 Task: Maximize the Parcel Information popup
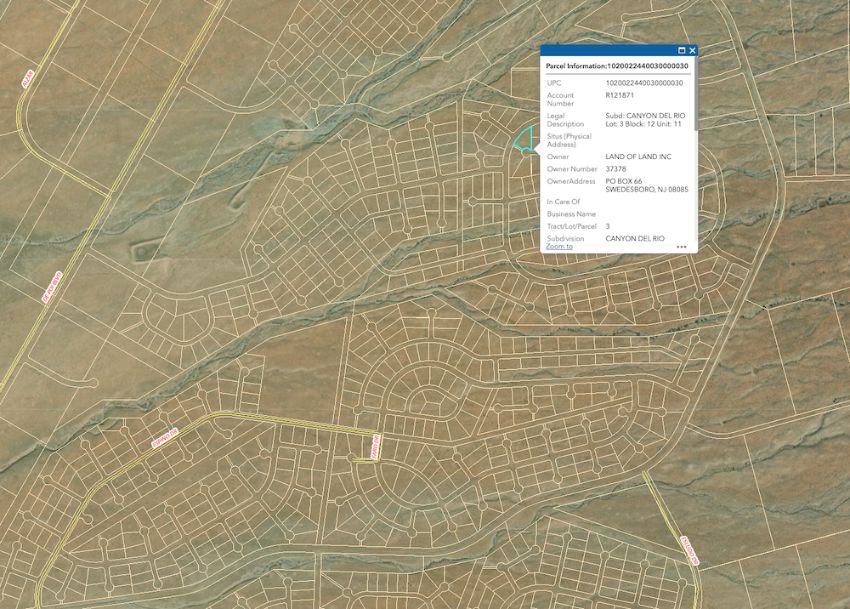[x=681, y=50]
